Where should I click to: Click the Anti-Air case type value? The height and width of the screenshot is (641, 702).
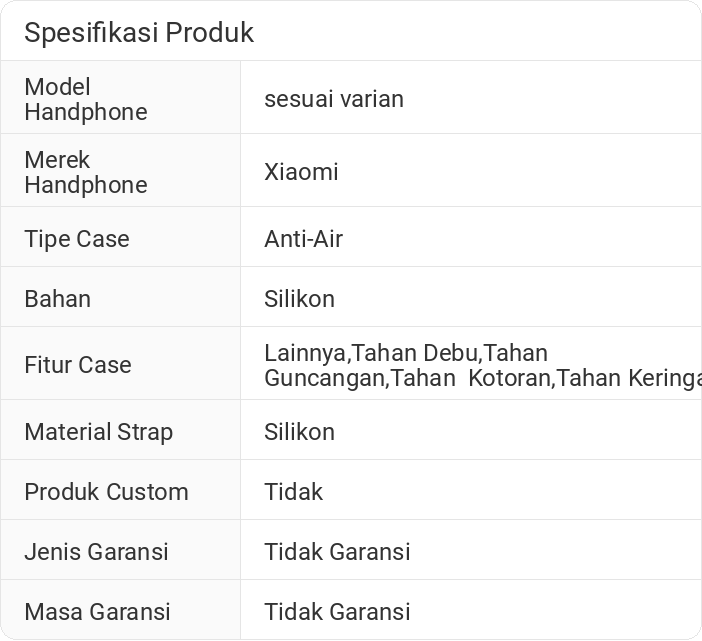303,239
